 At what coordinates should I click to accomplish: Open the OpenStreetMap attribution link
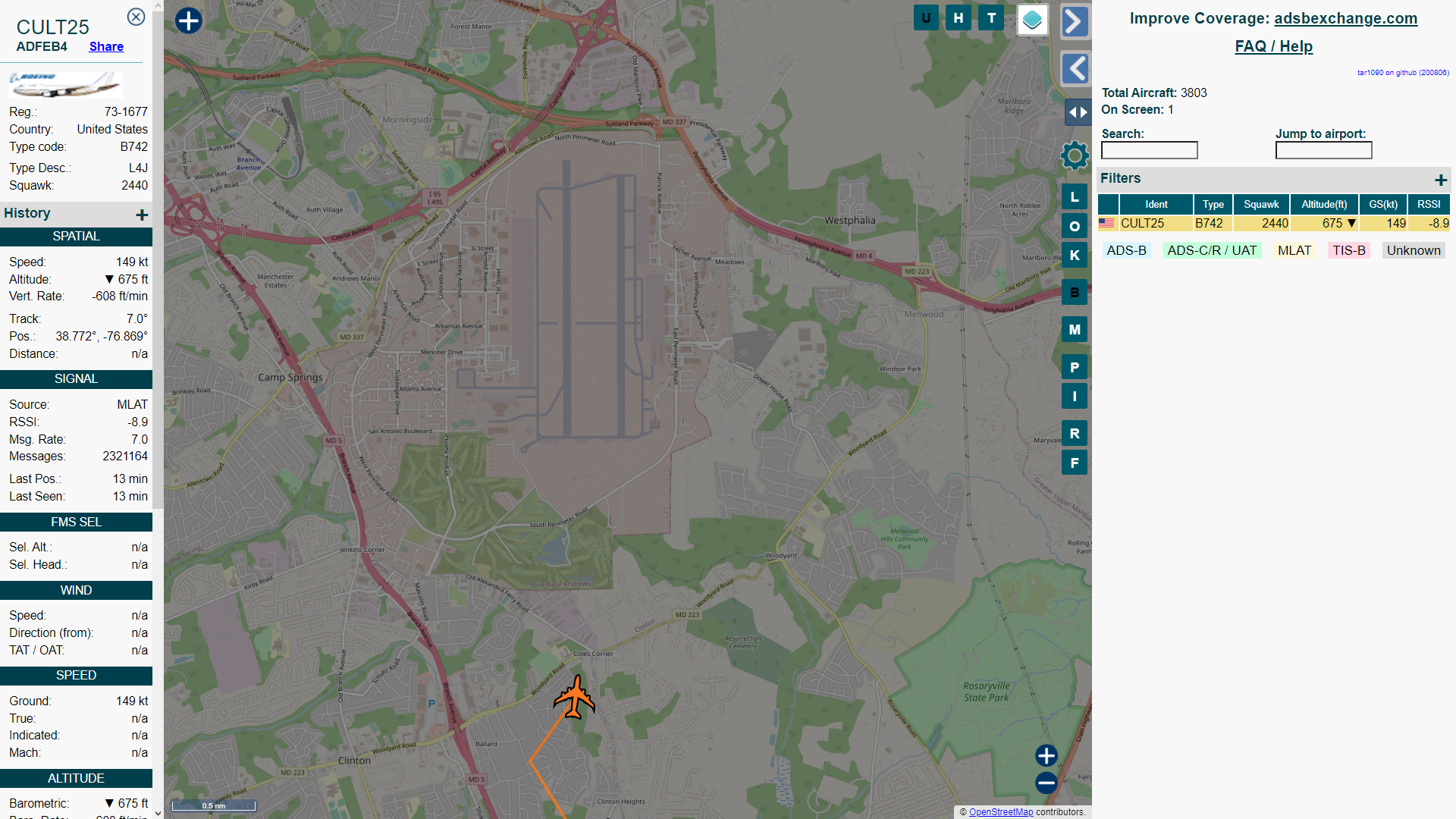(x=1000, y=812)
